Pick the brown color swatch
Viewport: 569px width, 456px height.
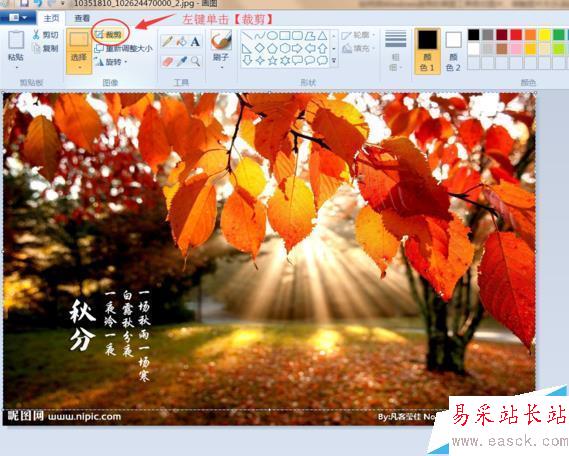pos(502,49)
